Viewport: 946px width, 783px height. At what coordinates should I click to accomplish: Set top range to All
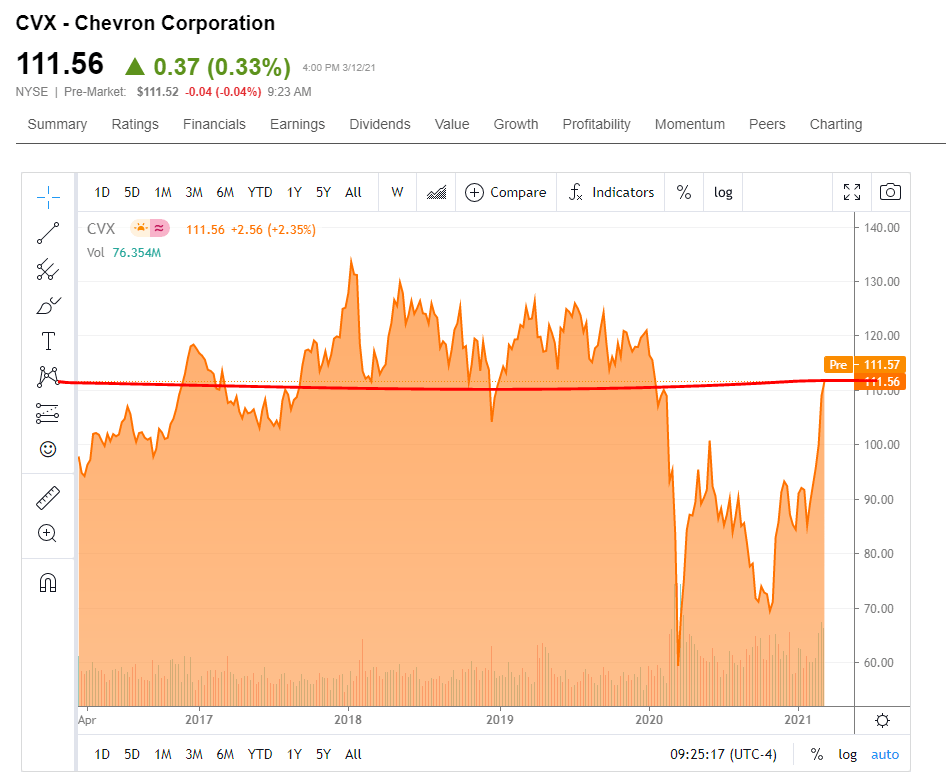coord(353,192)
